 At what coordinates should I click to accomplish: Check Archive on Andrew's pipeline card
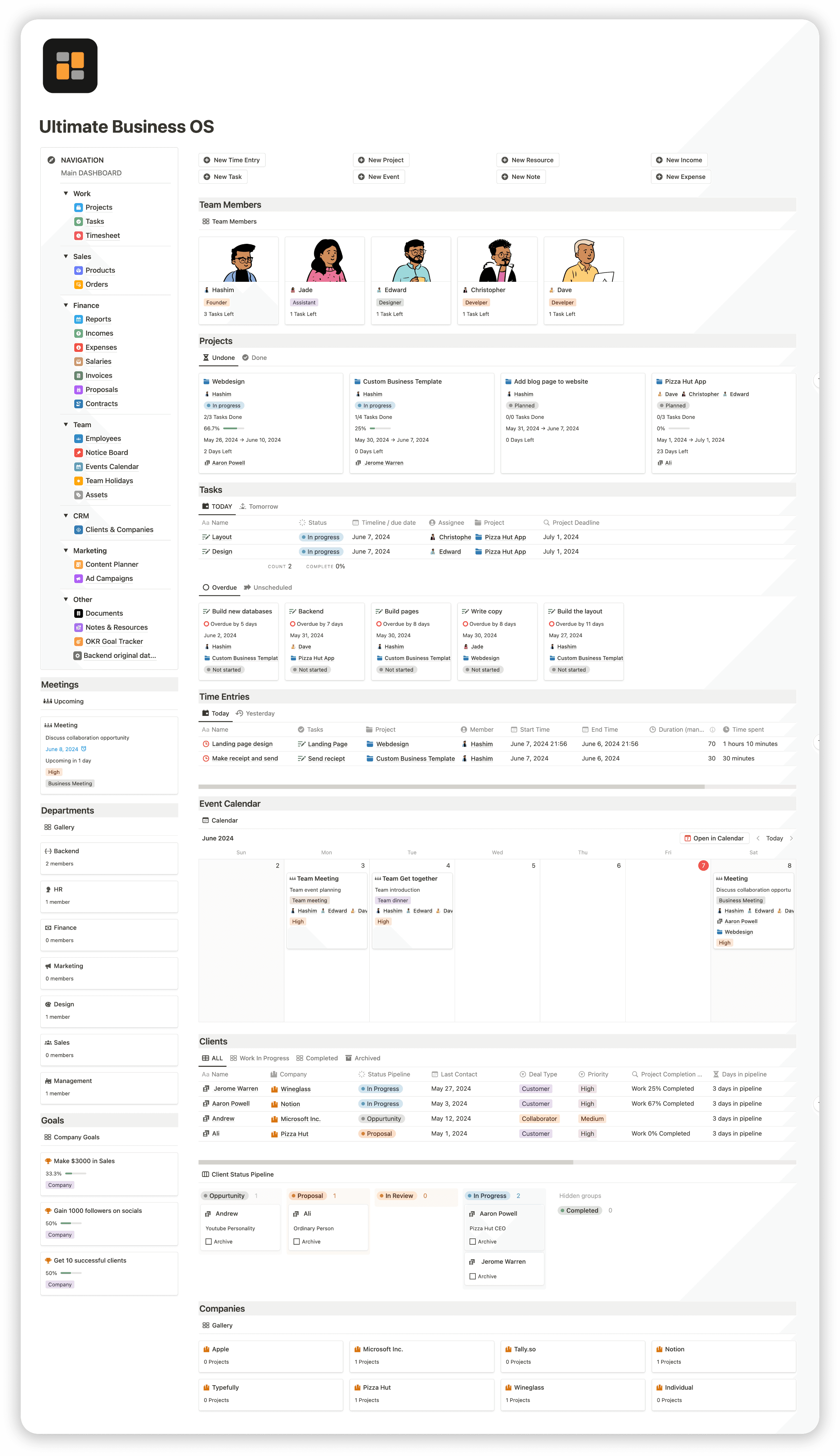[208, 1242]
